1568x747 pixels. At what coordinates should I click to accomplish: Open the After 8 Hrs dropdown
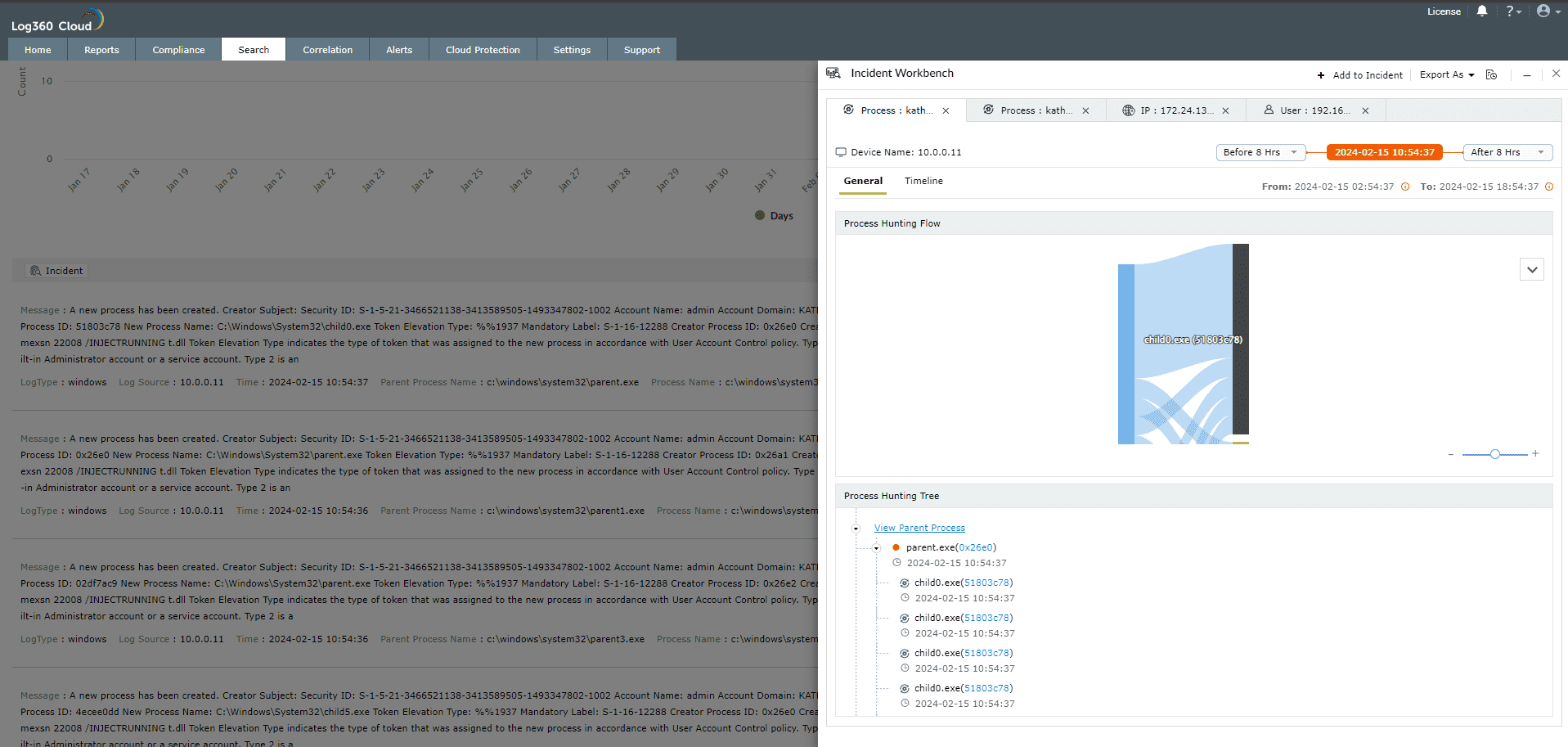tap(1507, 152)
